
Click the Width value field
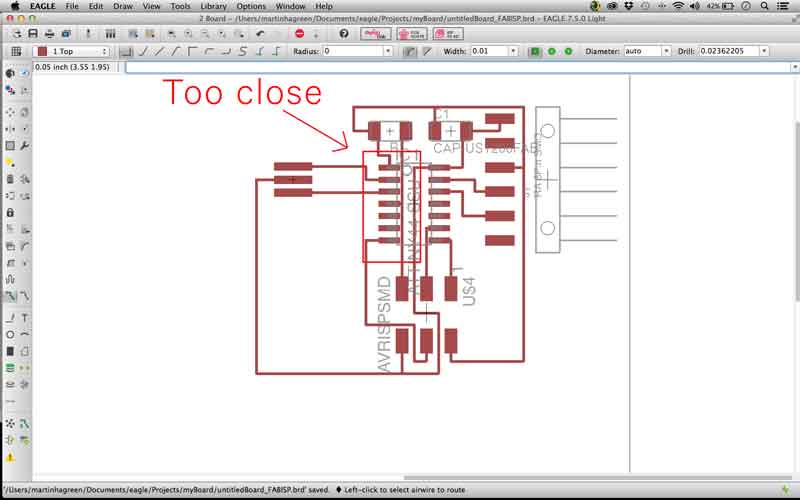tap(489, 52)
